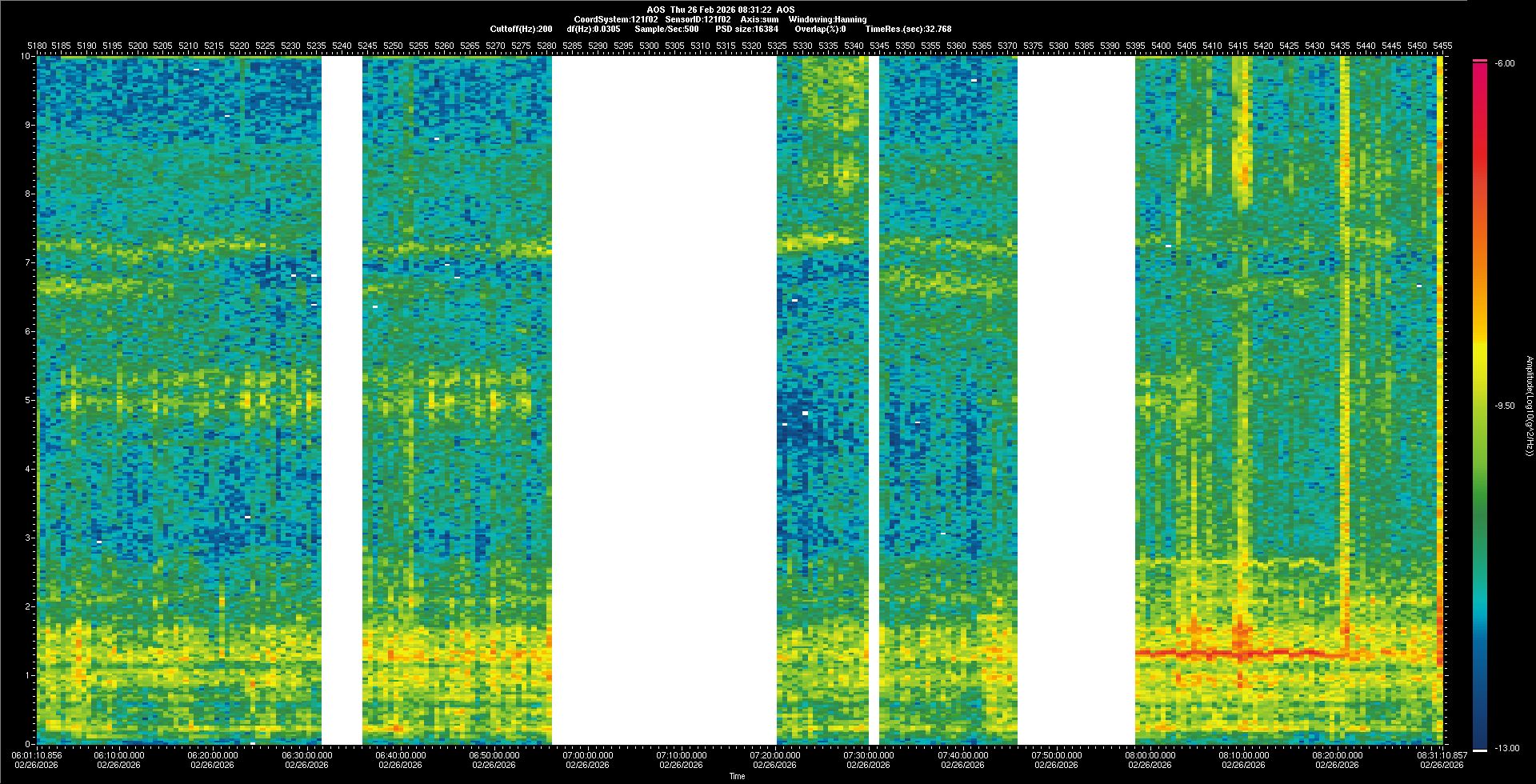
Task: Click the -9.50 colorbar midpoint label
Action: click(x=1503, y=406)
